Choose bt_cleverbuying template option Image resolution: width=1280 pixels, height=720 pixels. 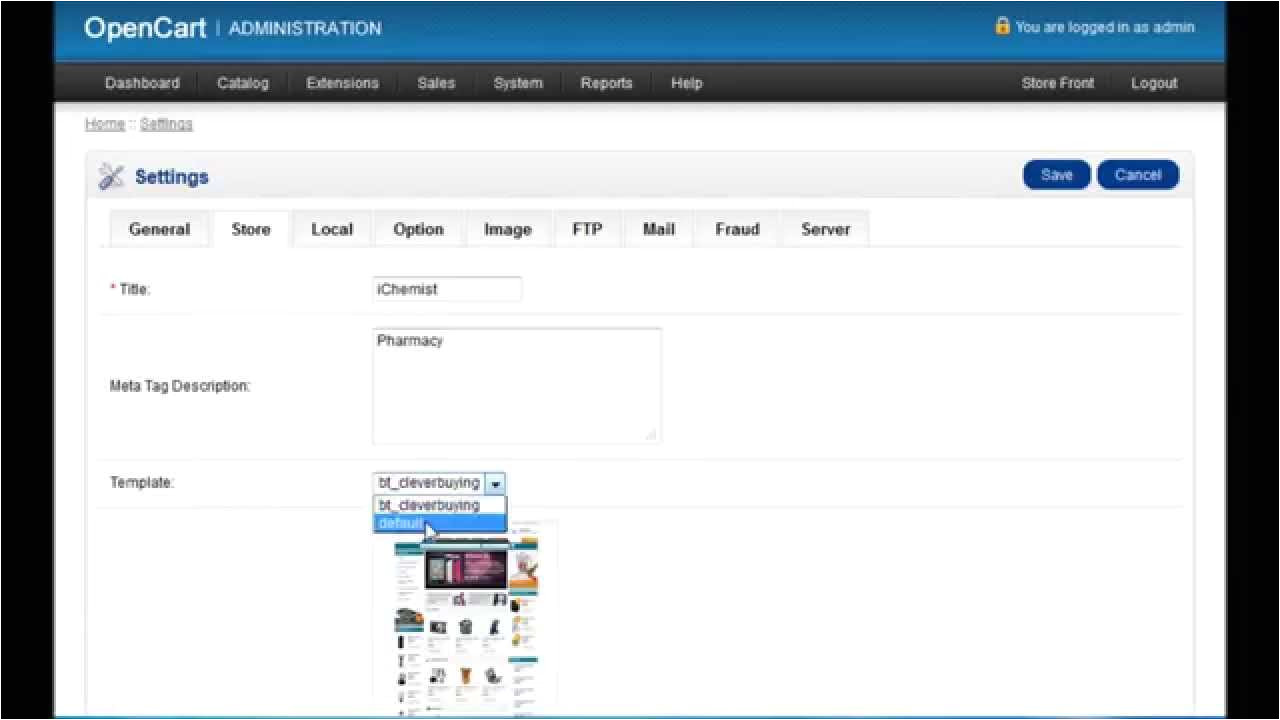tap(440, 505)
